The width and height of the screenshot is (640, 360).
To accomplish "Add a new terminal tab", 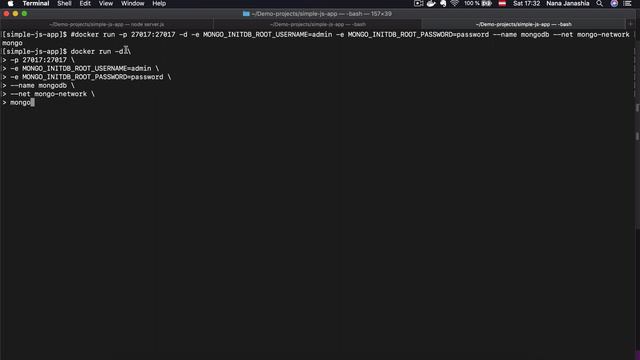I will [x=631, y=24].
